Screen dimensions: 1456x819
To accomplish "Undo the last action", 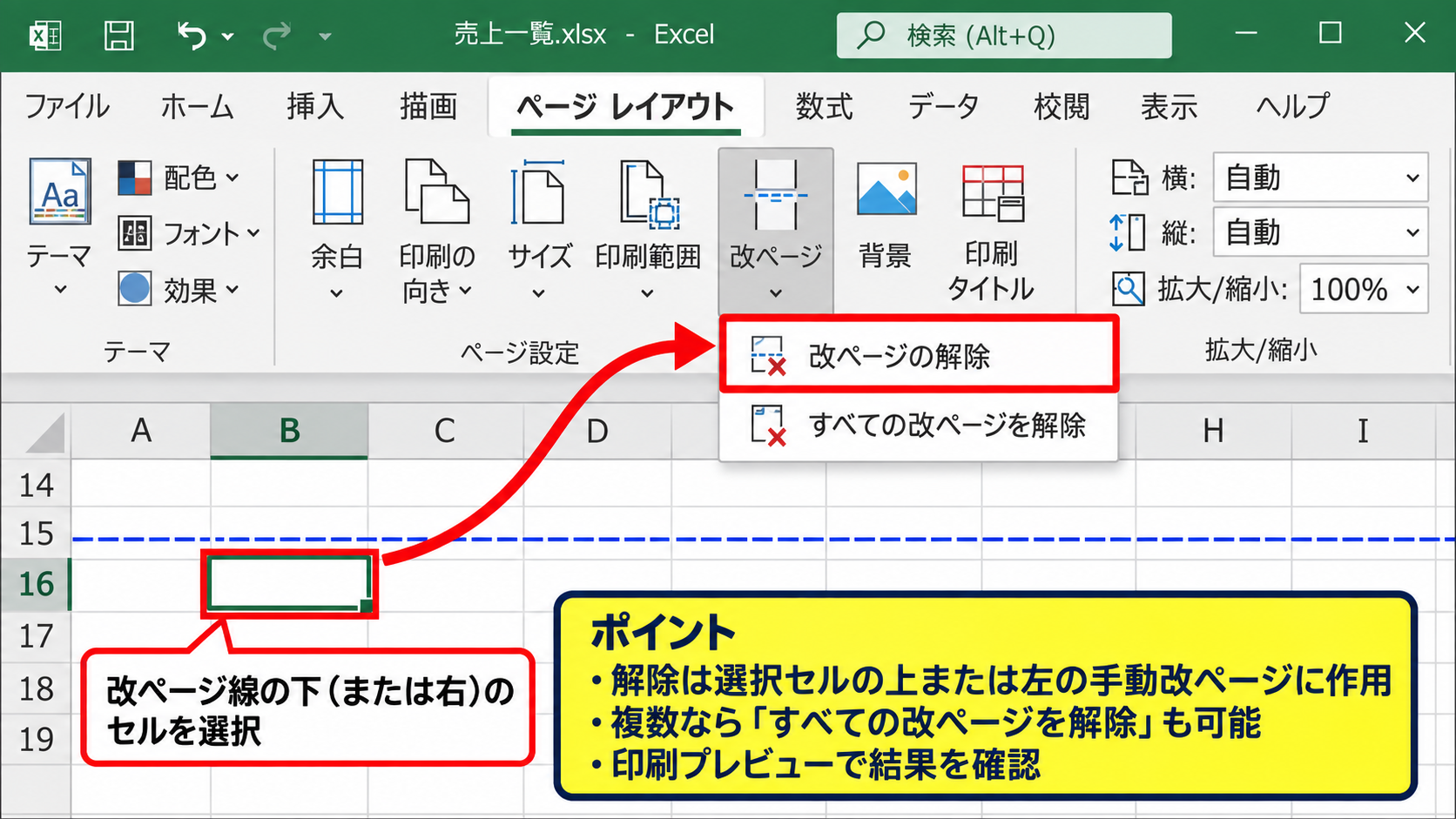I will click(x=192, y=36).
